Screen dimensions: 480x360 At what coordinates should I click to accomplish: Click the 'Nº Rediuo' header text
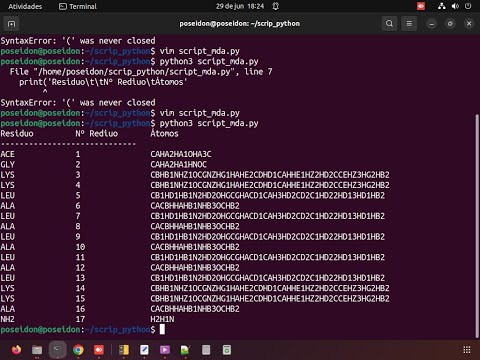[97, 134]
